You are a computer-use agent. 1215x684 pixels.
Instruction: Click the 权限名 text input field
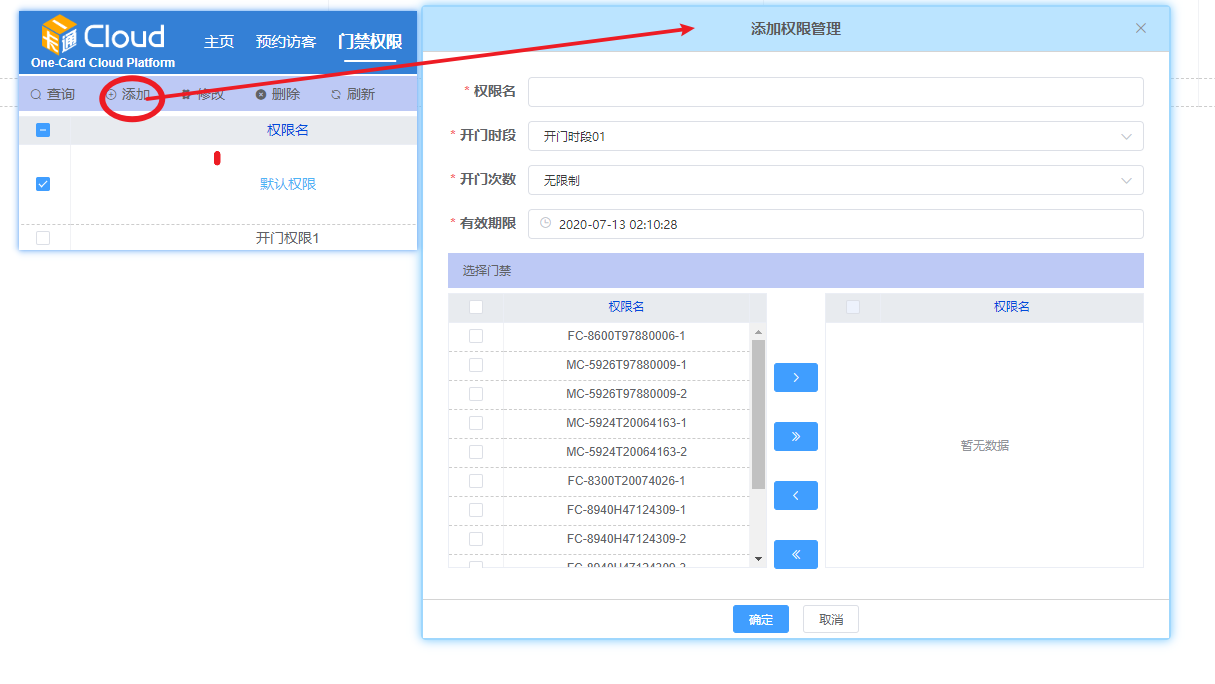tap(835, 92)
